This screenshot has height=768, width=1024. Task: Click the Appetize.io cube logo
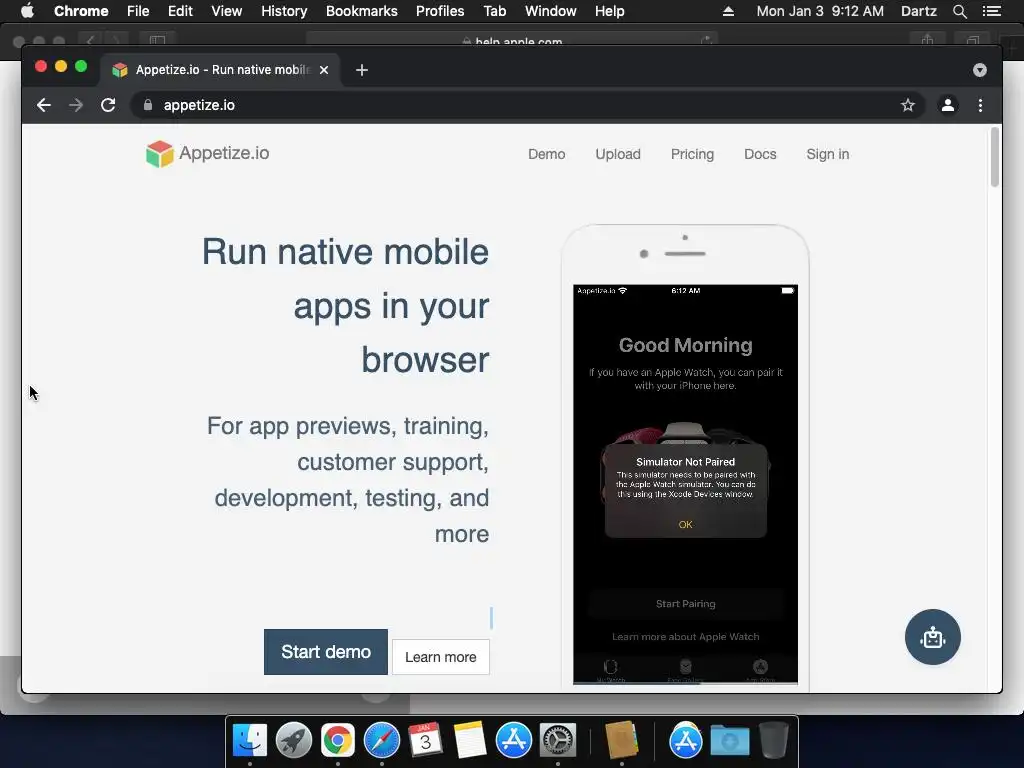pyautogui.click(x=159, y=154)
